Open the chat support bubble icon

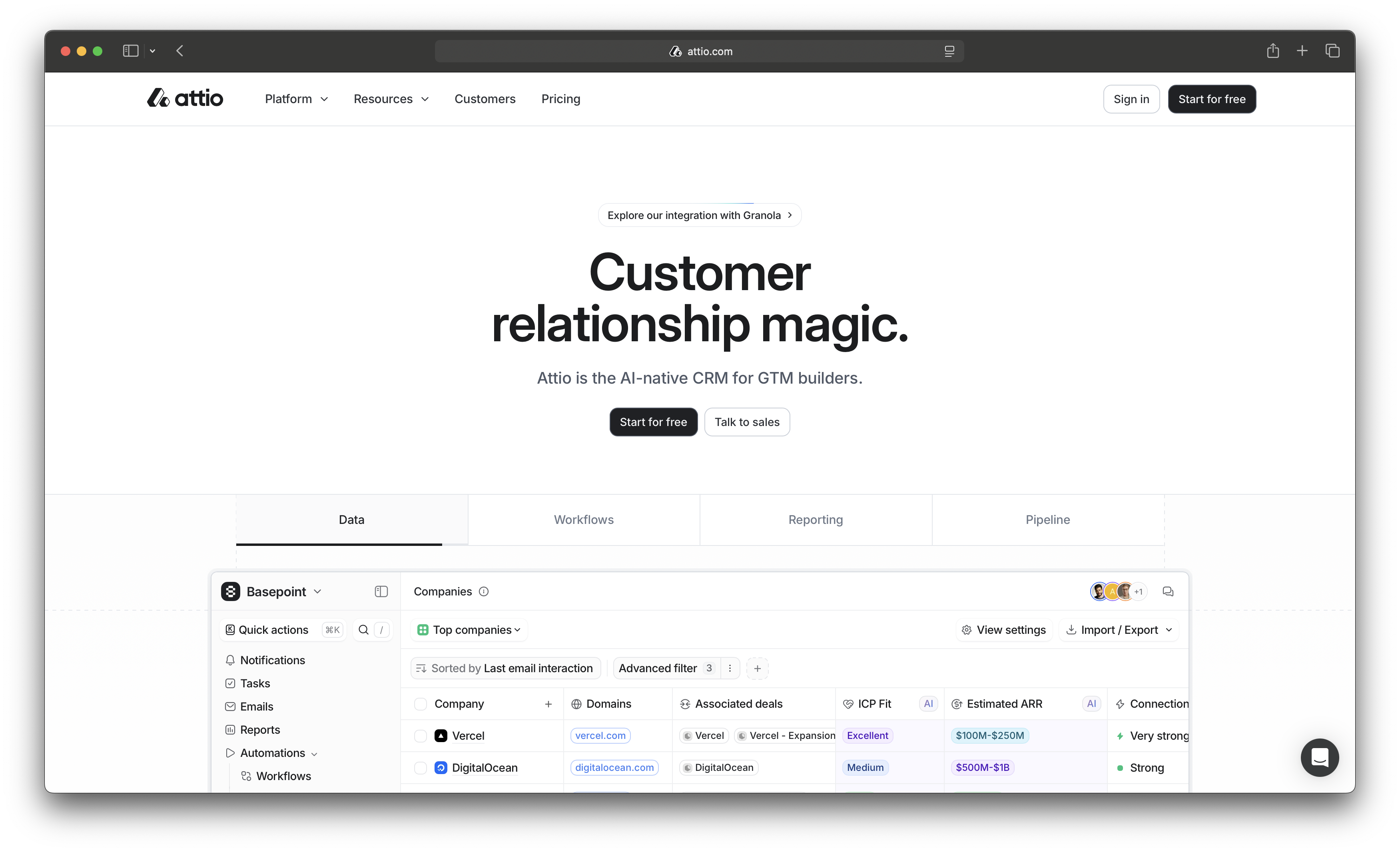tap(1319, 757)
